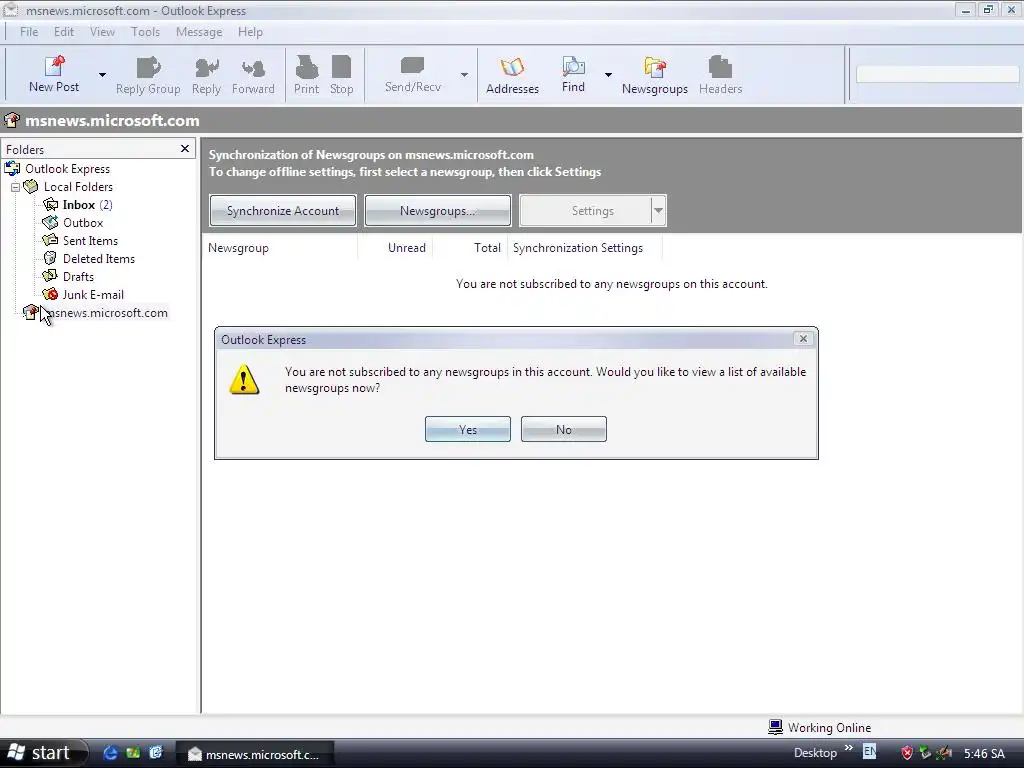Click the toolbar search input field
1024x768 pixels.
click(x=938, y=74)
